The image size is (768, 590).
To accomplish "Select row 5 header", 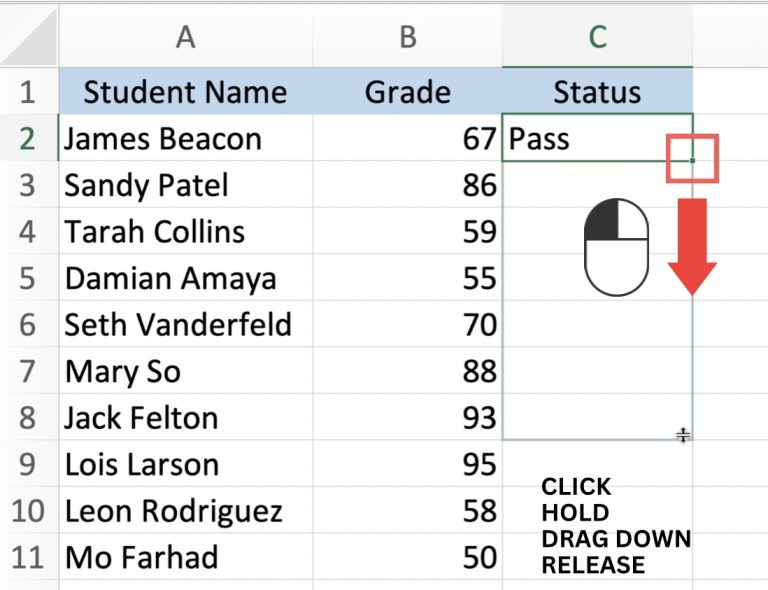I will click(27, 278).
